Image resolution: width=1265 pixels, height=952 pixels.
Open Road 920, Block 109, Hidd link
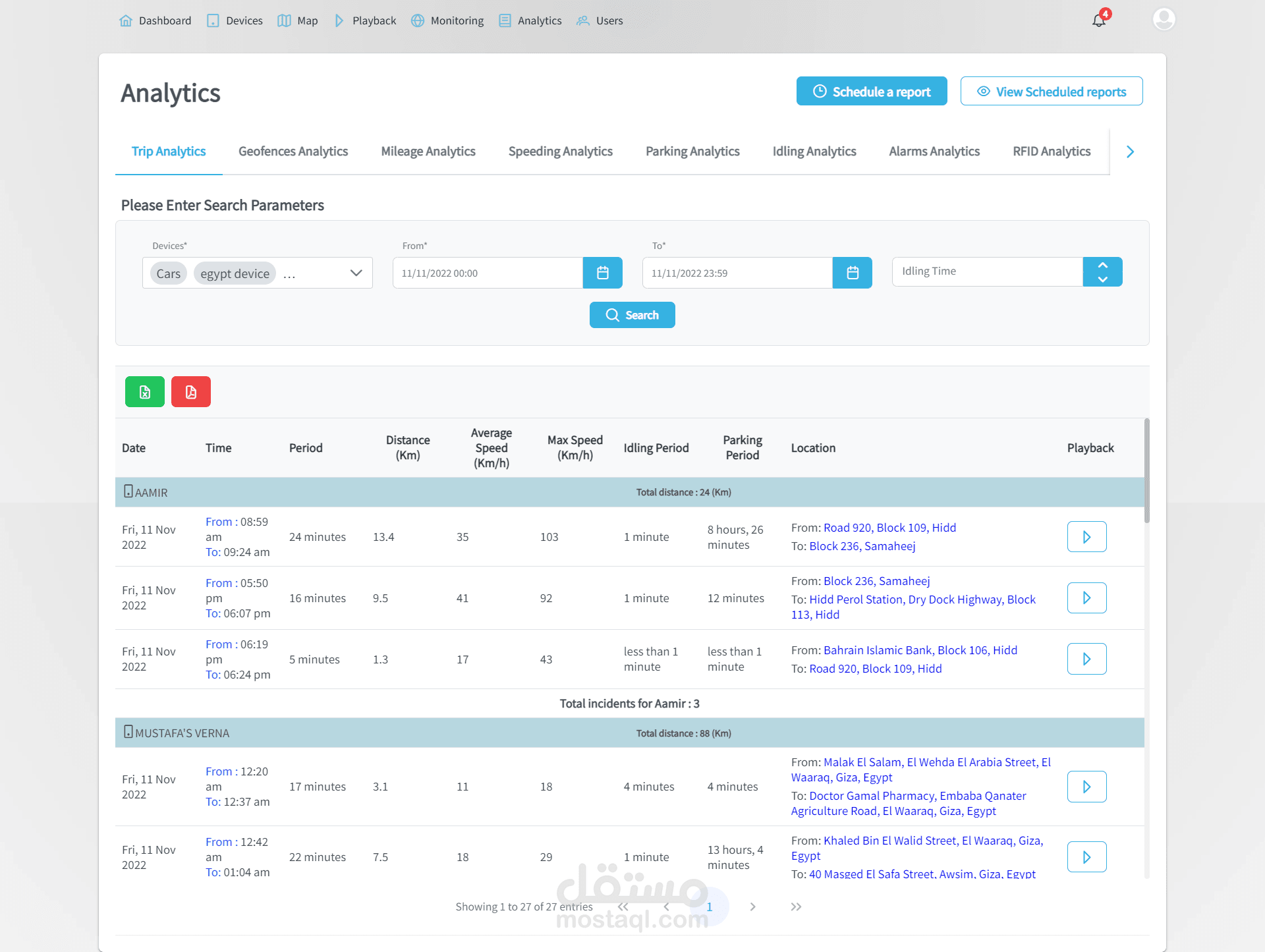[889, 528]
